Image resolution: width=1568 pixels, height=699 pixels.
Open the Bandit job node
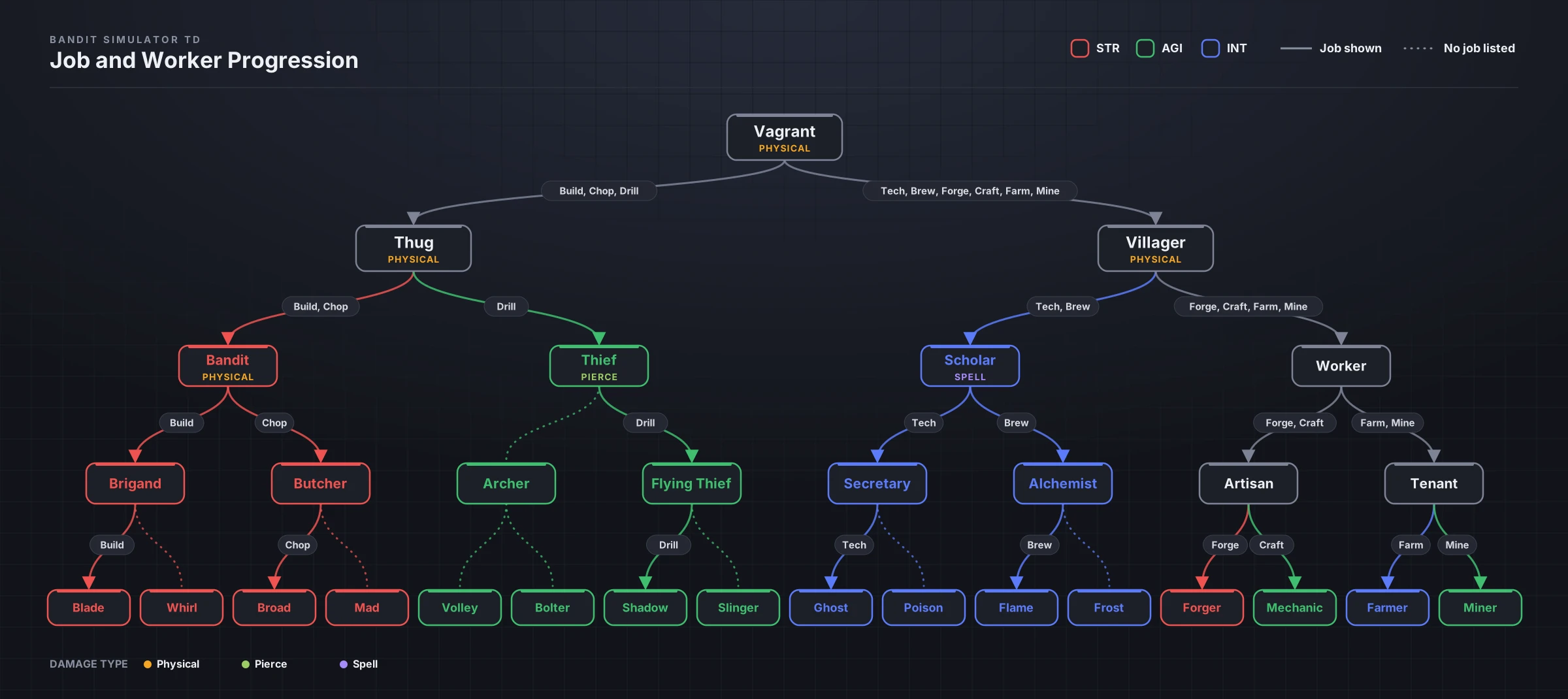(228, 366)
